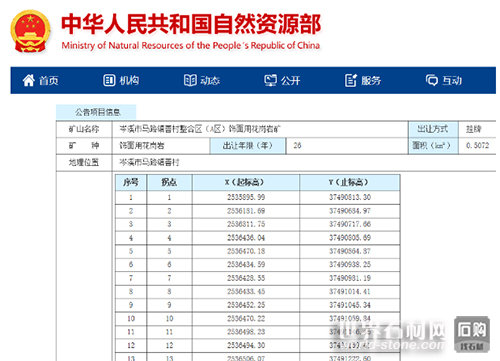Click the 矿山名称 label cell
Image resolution: width=500 pixels, height=361 pixels.
[x=84, y=129]
